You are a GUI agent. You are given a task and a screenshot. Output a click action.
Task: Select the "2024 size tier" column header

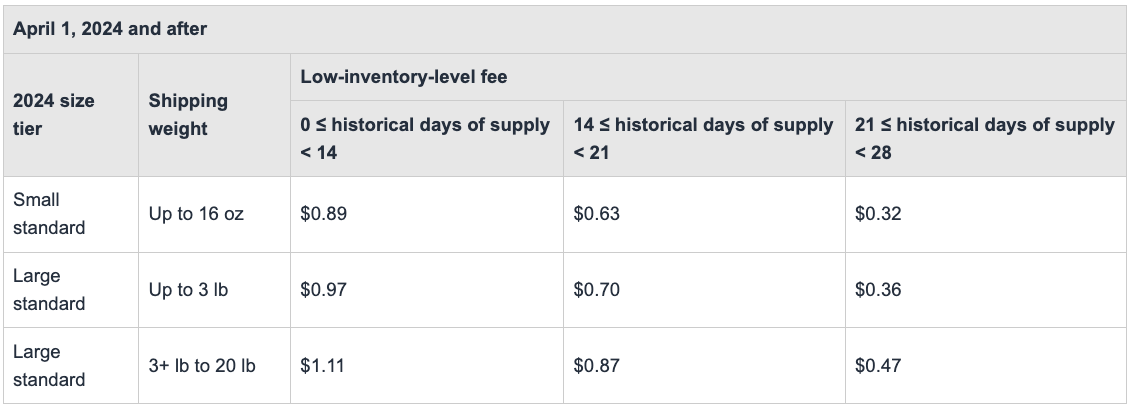[54, 115]
